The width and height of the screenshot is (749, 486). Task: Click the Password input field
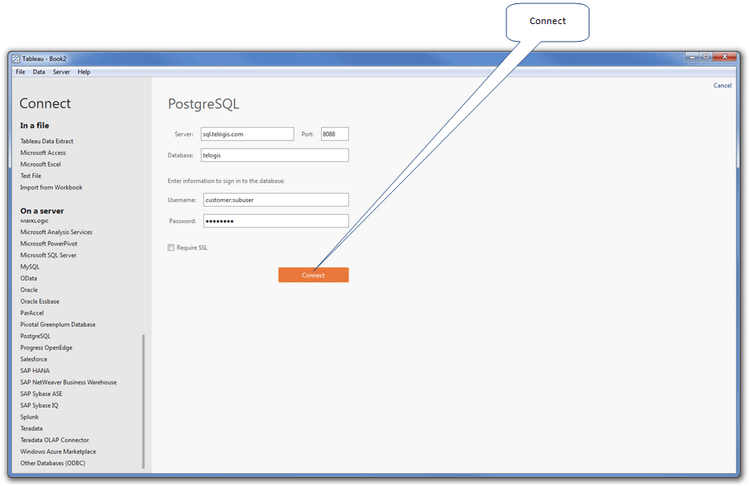(276, 221)
